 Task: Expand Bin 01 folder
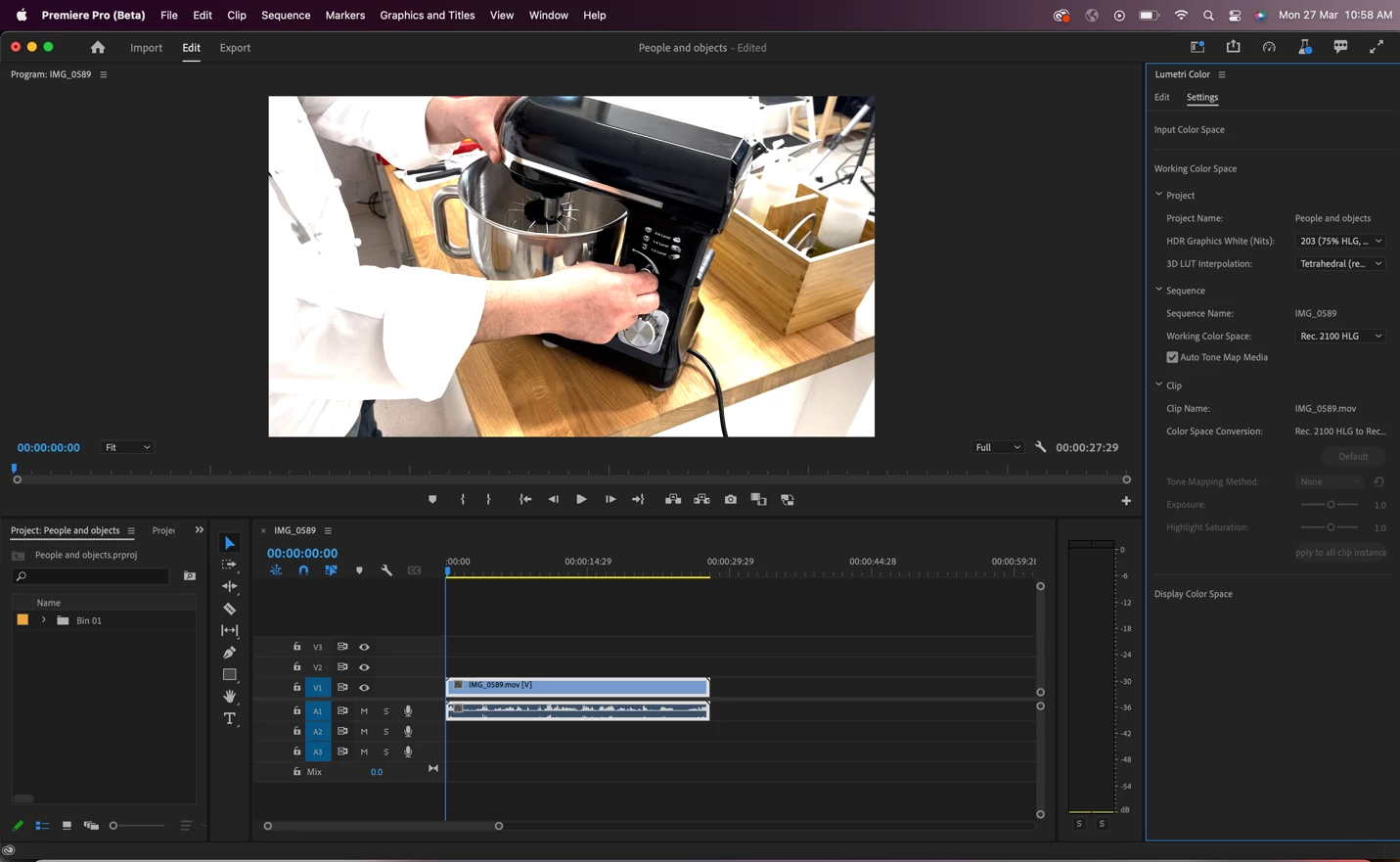43,620
